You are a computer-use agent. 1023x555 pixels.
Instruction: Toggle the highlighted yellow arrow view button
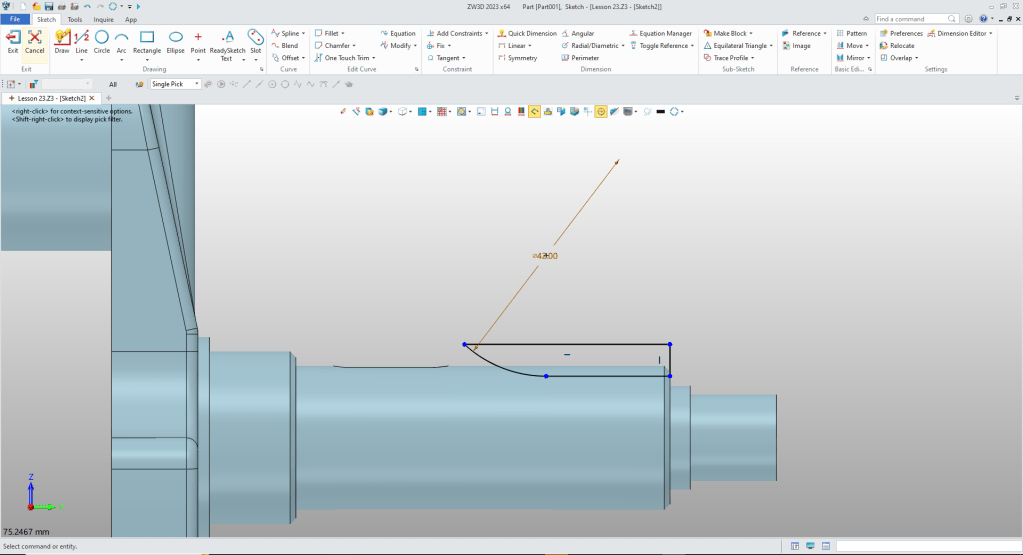click(535, 111)
